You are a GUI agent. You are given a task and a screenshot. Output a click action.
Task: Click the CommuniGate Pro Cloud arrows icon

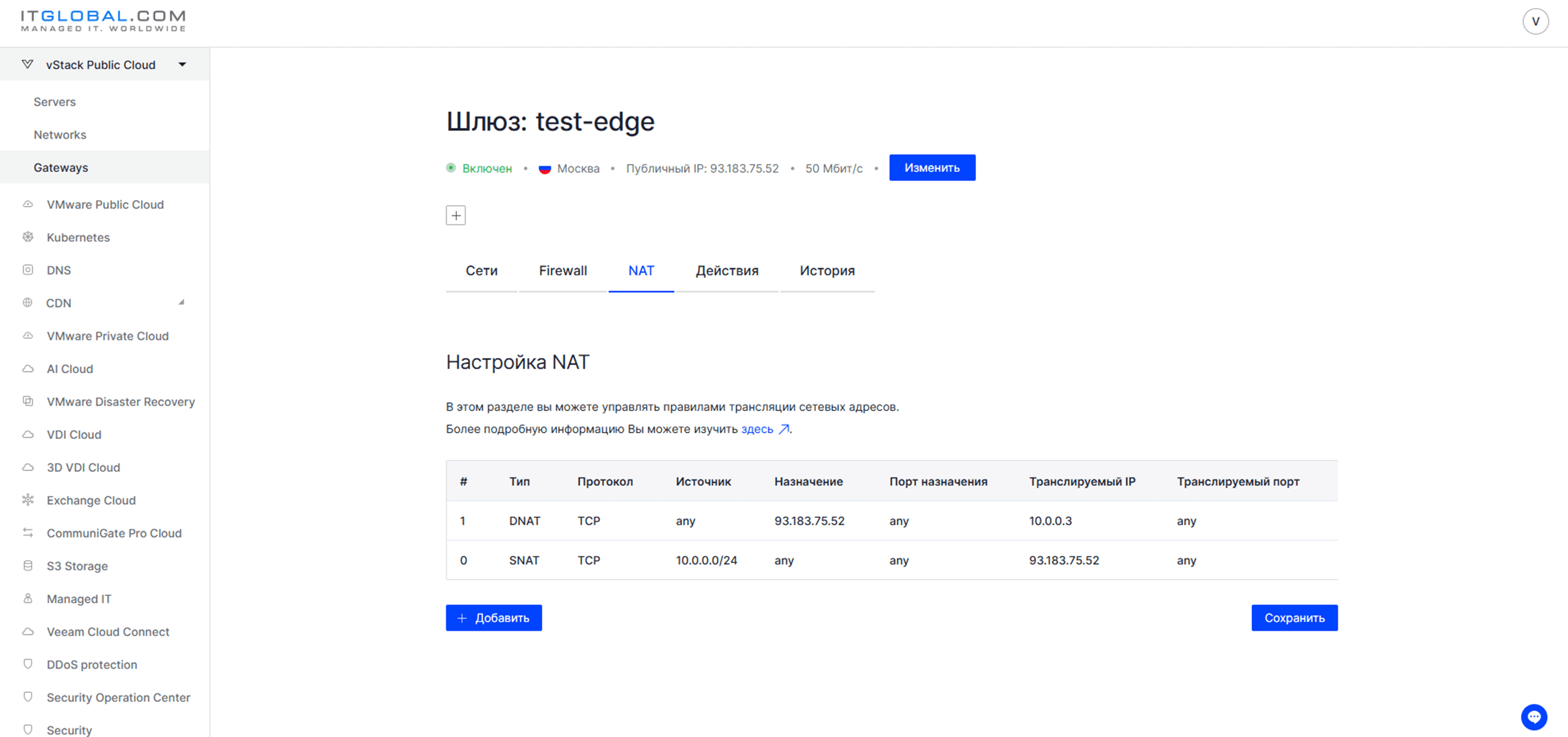click(x=28, y=533)
